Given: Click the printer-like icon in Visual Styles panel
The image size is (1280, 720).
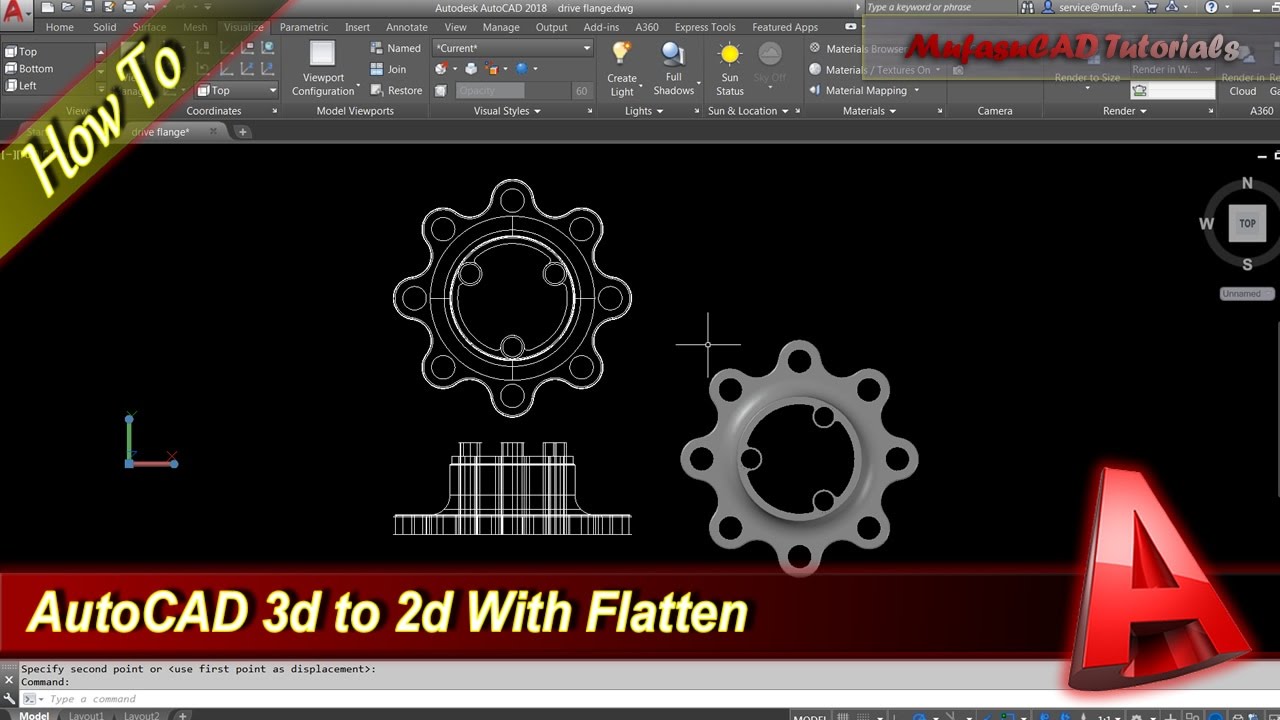Looking at the screenshot, I should pyautogui.click(x=471, y=69).
